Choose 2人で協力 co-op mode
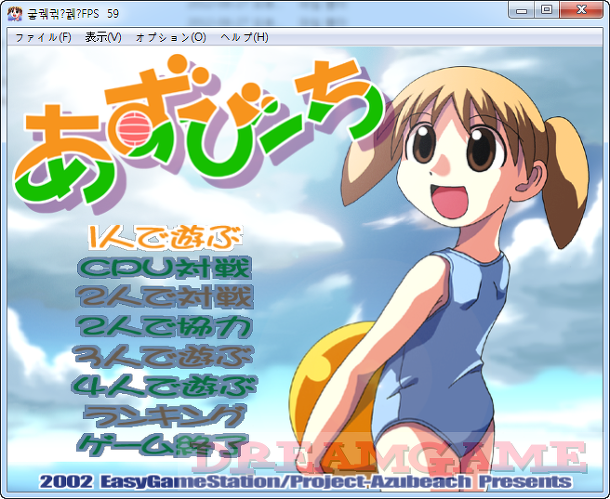This screenshot has width=610, height=499. 165,327
